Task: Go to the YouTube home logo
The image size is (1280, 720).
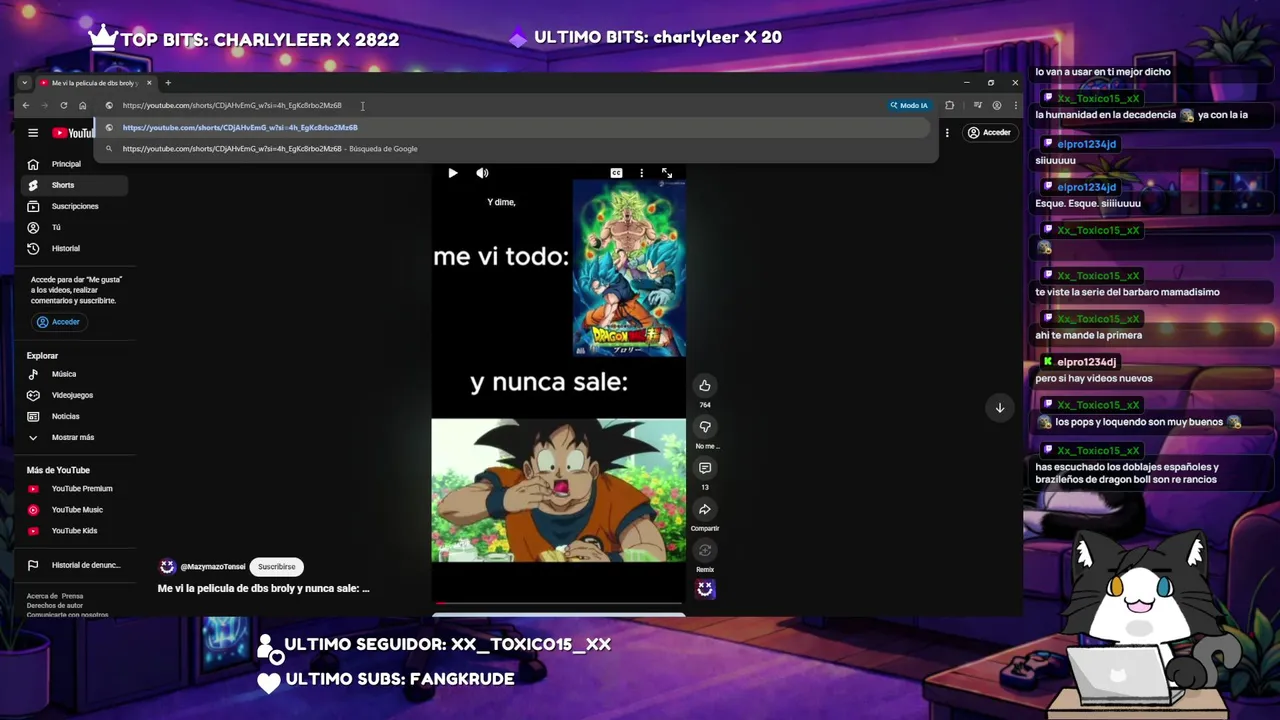Action: pyautogui.click(x=73, y=133)
